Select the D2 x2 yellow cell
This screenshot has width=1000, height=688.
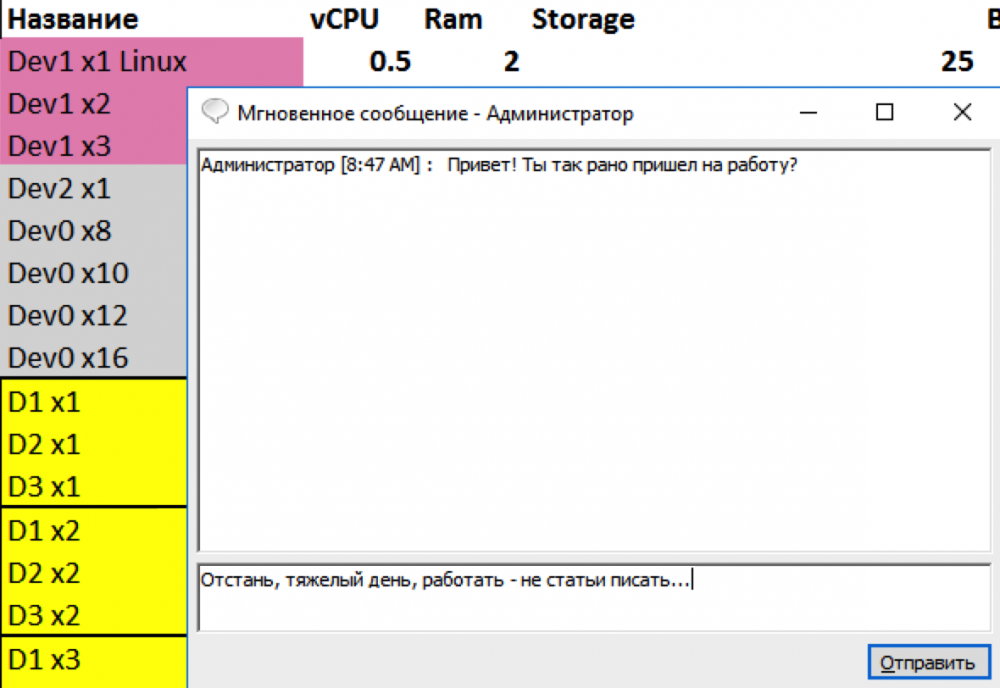[60, 573]
